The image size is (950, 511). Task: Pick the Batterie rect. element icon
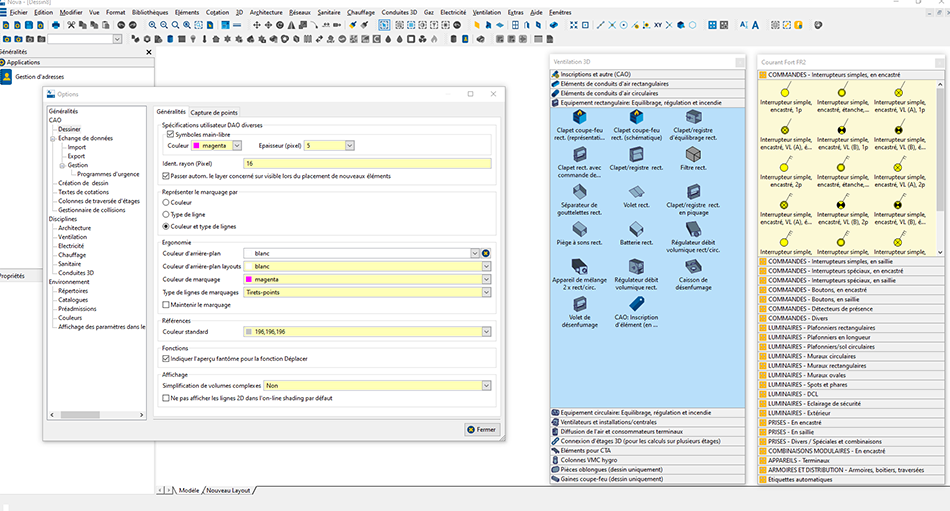tap(634, 228)
